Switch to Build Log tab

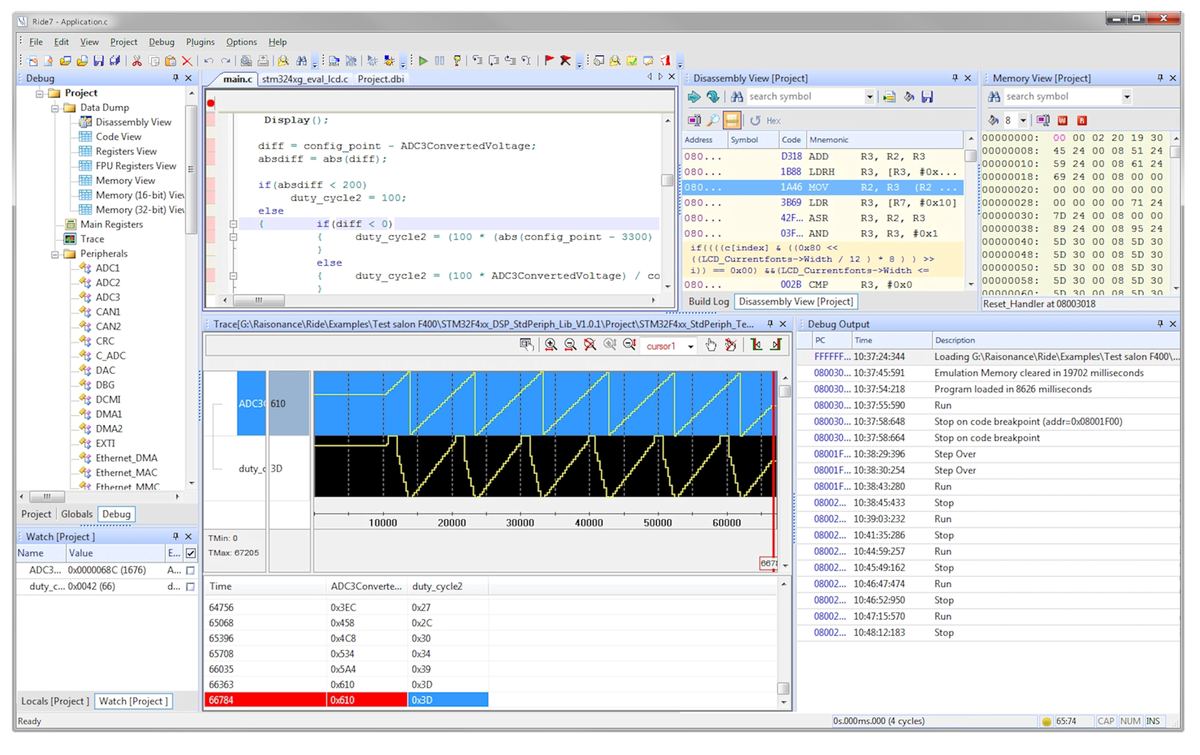coord(709,301)
